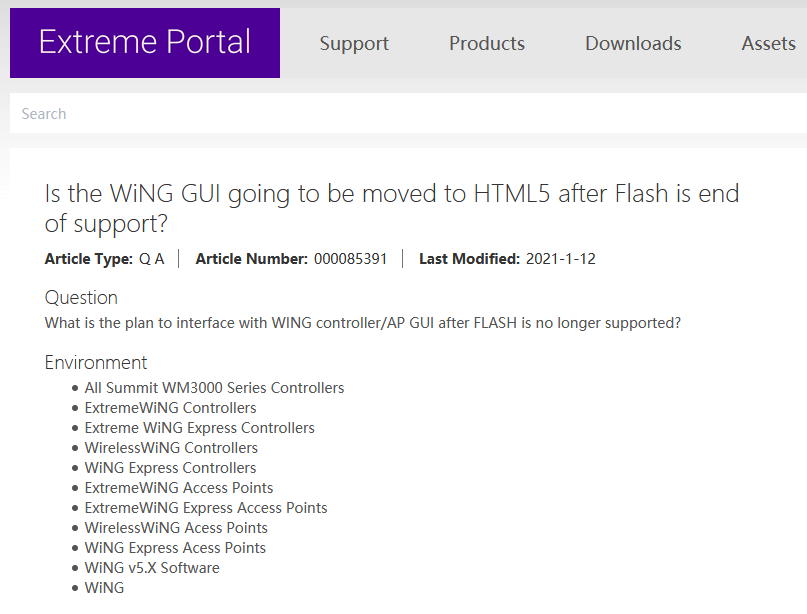Click the WirelessWiNG Controllers list item

point(171,448)
